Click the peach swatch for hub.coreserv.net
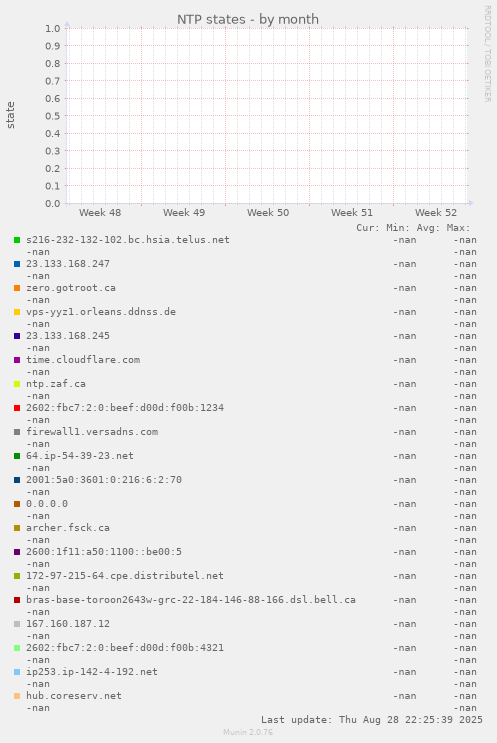This screenshot has height=743, width=497. (17, 696)
